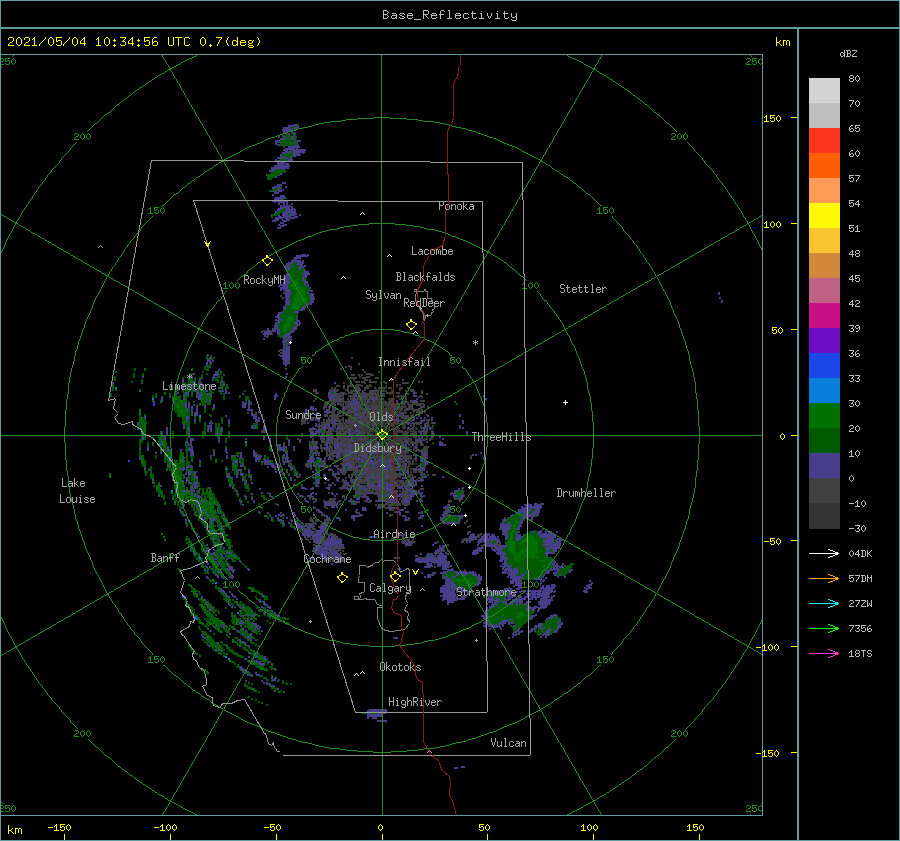900x841 pixels.
Task: Click the Banff label
Action: (165, 557)
